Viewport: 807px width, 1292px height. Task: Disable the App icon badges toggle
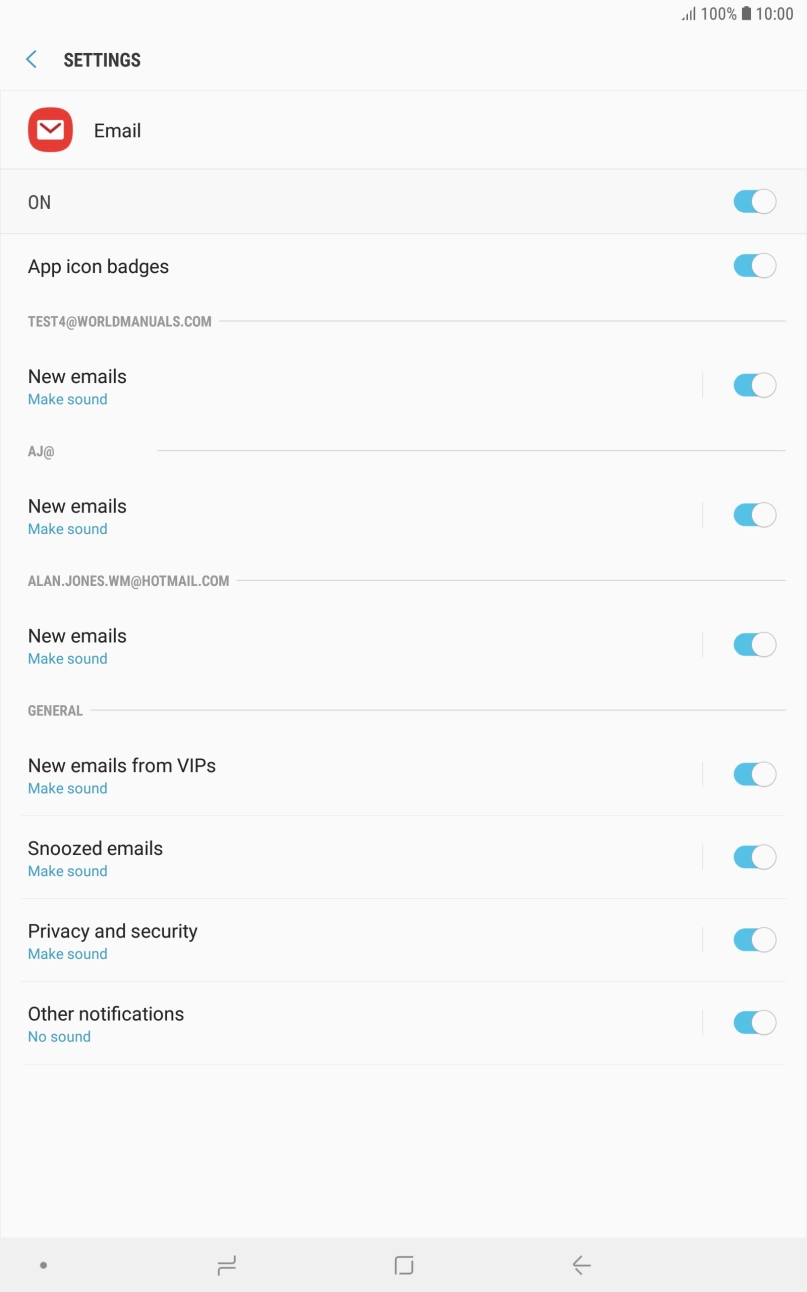pos(754,266)
